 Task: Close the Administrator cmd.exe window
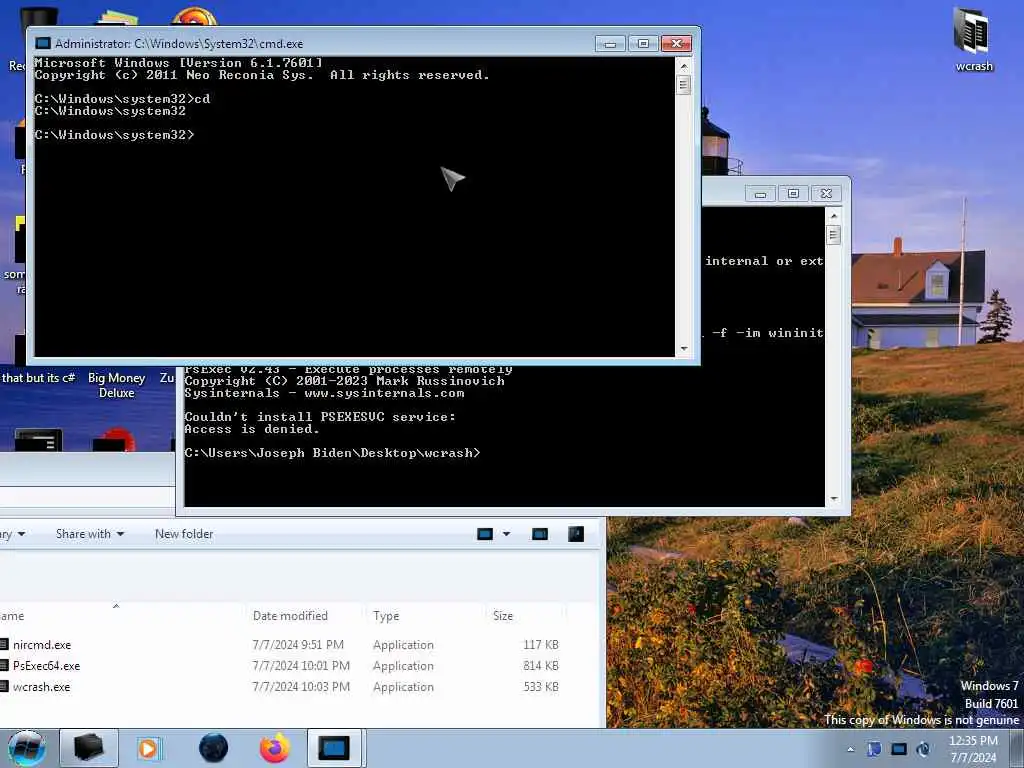click(677, 44)
